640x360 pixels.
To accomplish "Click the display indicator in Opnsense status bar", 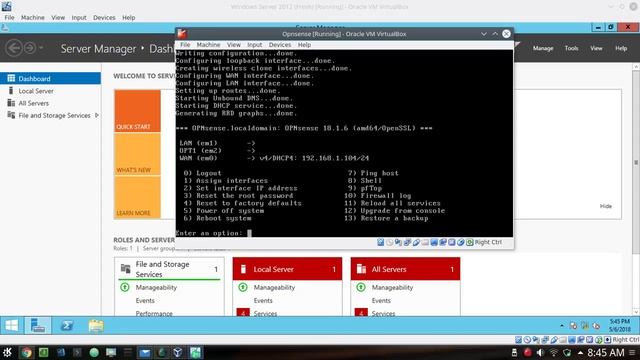I will pos(434,242).
